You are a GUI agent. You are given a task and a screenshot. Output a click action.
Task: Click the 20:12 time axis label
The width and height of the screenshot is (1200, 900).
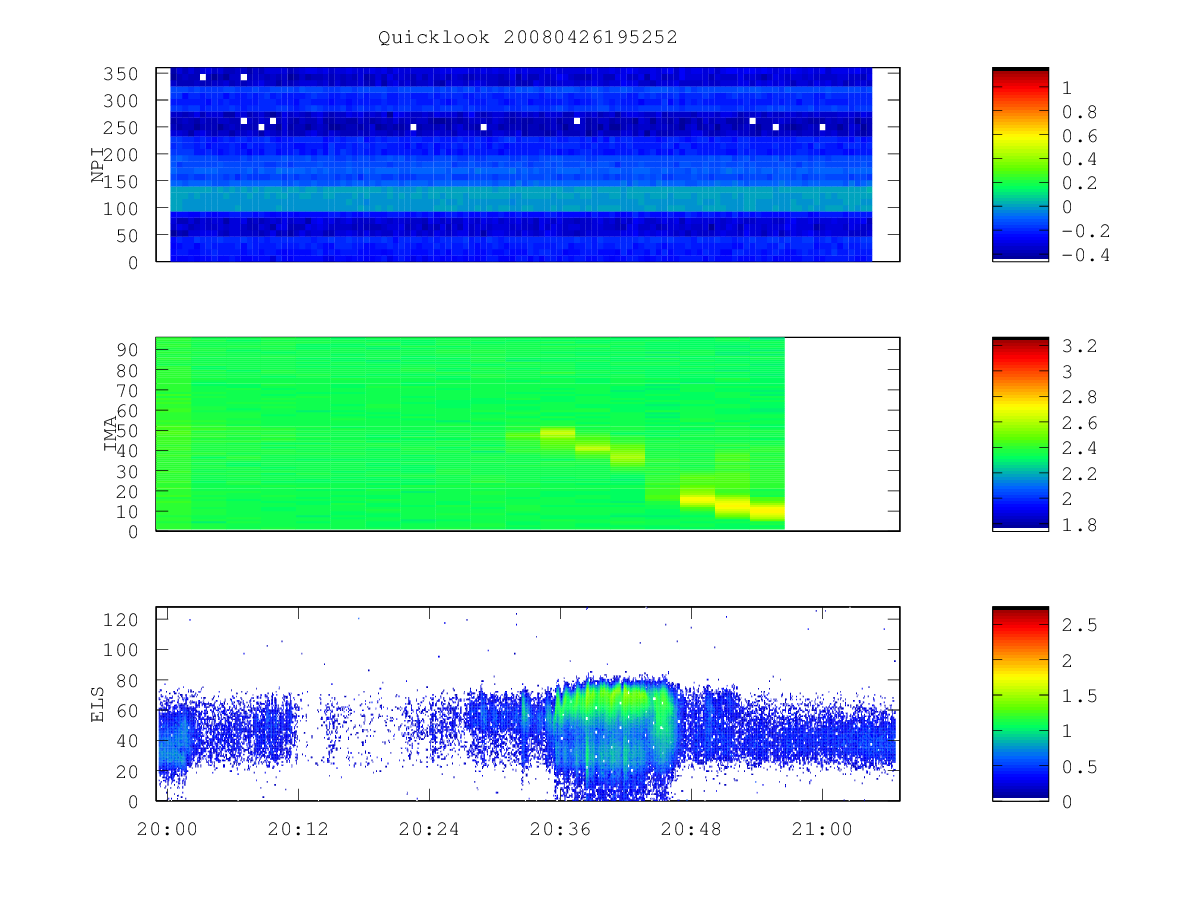(x=298, y=829)
